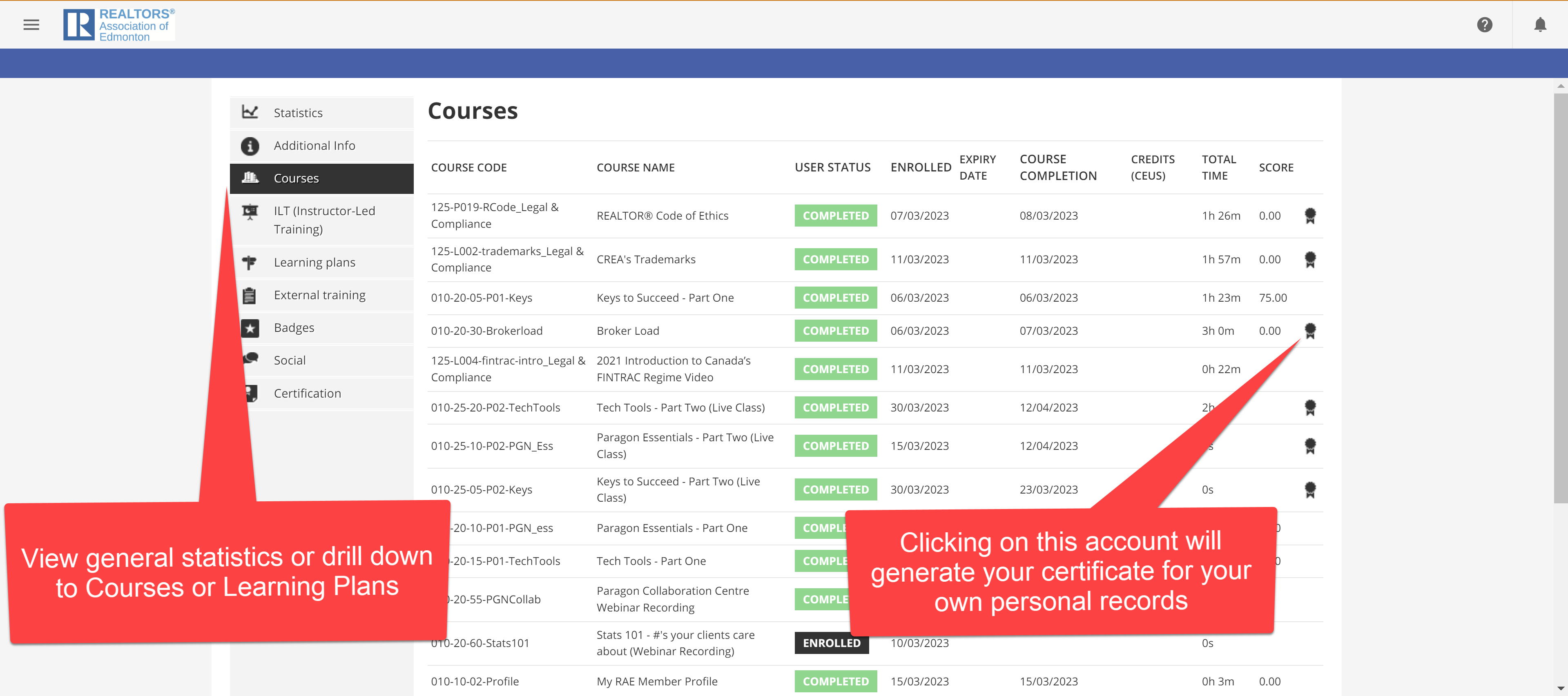Open Paragon Collaboration Centre Webinar Recording
This screenshot has width=1568, height=696.
[x=673, y=599]
